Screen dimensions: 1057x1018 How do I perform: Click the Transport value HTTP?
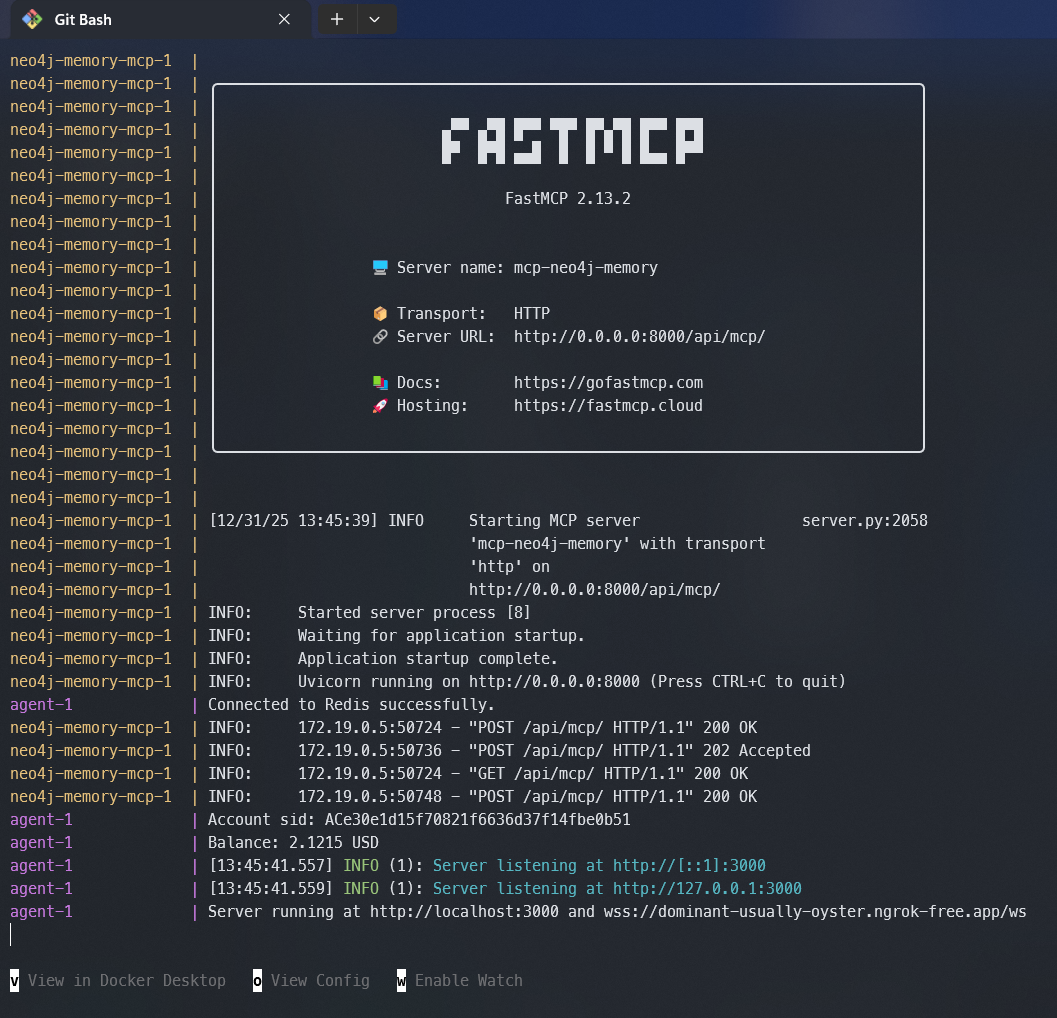pyautogui.click(x=532, y=313)
